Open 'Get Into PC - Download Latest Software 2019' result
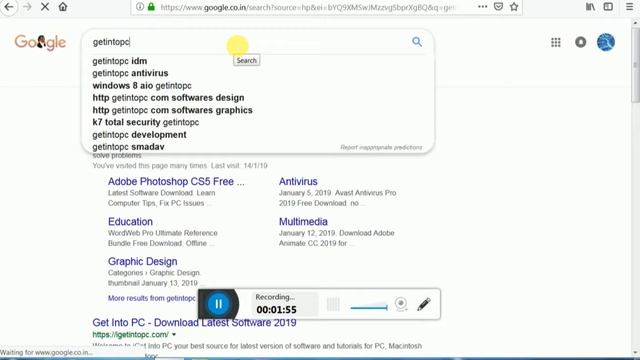Screen dimensions: 640x360 click(194, 322)
